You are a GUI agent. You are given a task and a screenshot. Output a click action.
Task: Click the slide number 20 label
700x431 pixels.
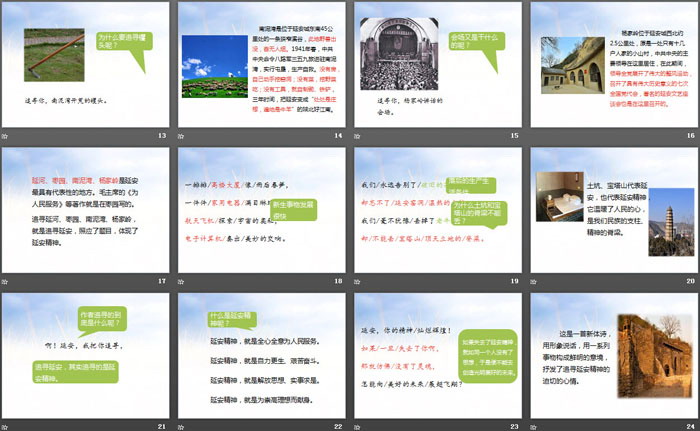[691, 281]
